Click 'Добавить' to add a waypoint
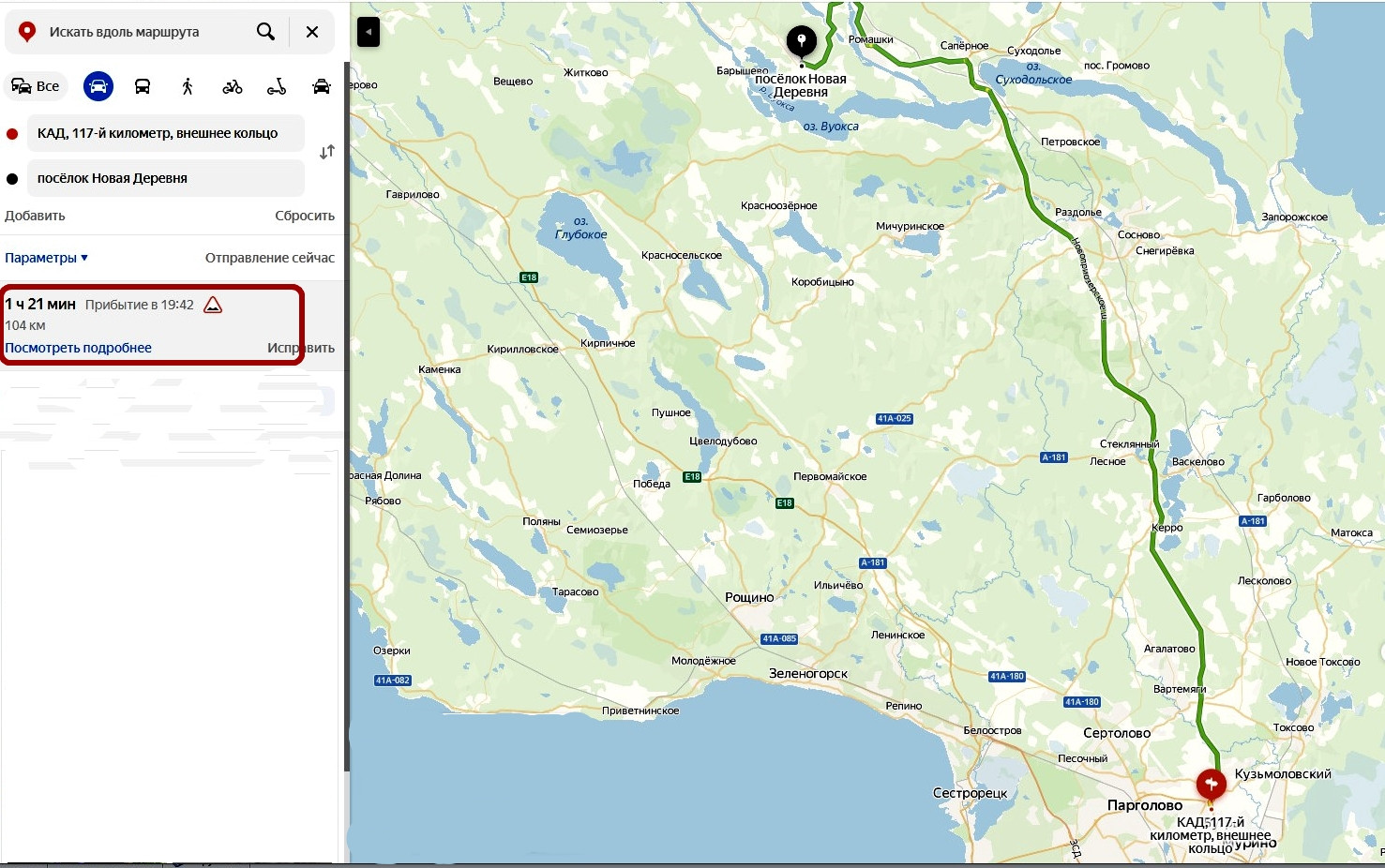Image resolution: width=1385 pixels, height=868 pixels. pyautogui.click(x=35, y=216)
